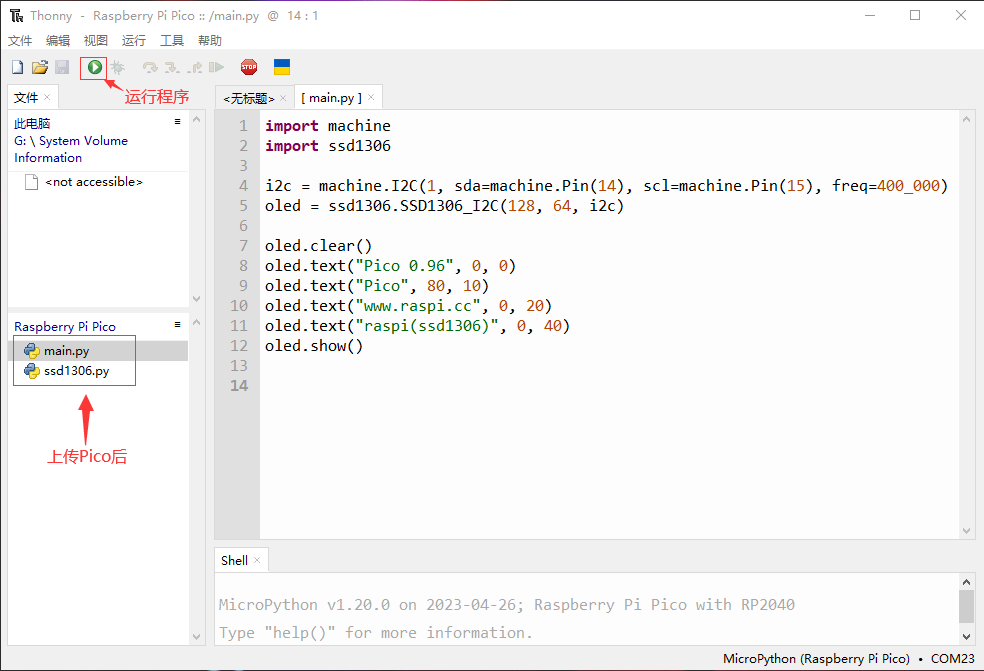Click the New file icon
Image resolution: width=984 pixels, height=671 pixels.
tap(17, 67)
